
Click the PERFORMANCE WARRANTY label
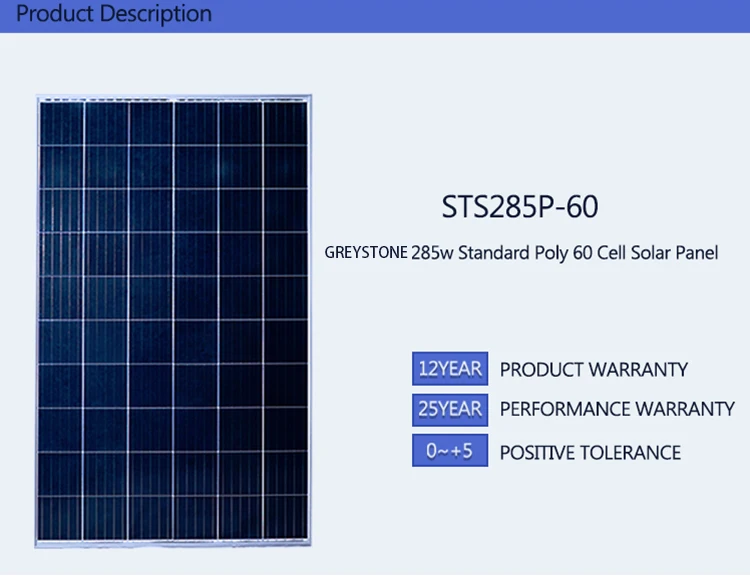pyautogui.click(x=617, y=409)
